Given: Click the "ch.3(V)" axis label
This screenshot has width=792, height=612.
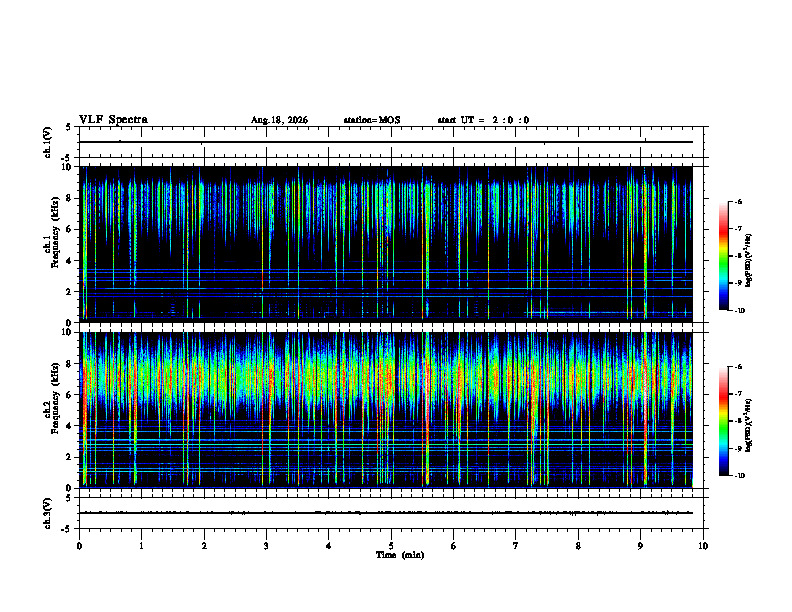Looking at the screenshot, I should (x=47, y=513).
